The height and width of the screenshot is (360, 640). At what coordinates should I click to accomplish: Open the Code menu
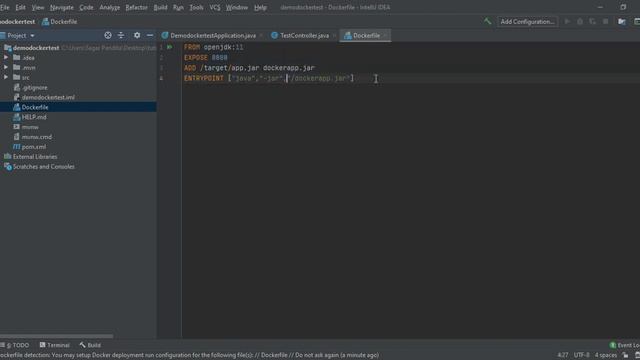(86, 7)
